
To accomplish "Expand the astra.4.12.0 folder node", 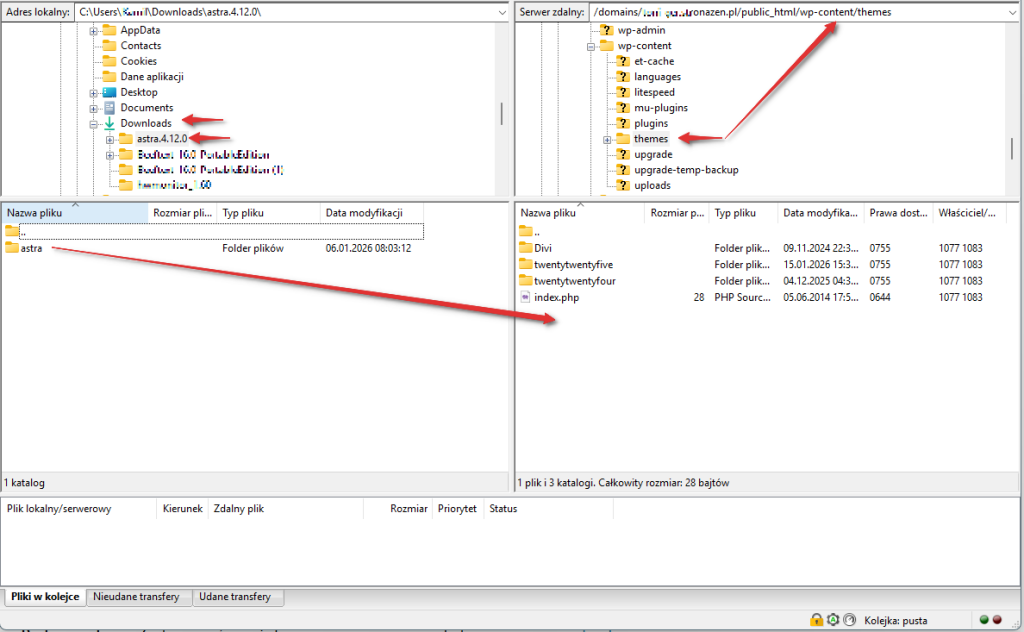I will [x=110, y=139].
